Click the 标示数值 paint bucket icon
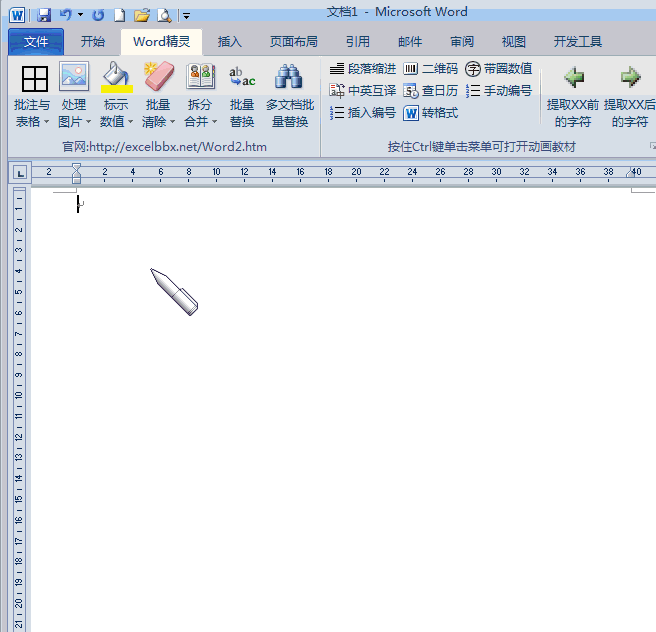 pos(117,77)
